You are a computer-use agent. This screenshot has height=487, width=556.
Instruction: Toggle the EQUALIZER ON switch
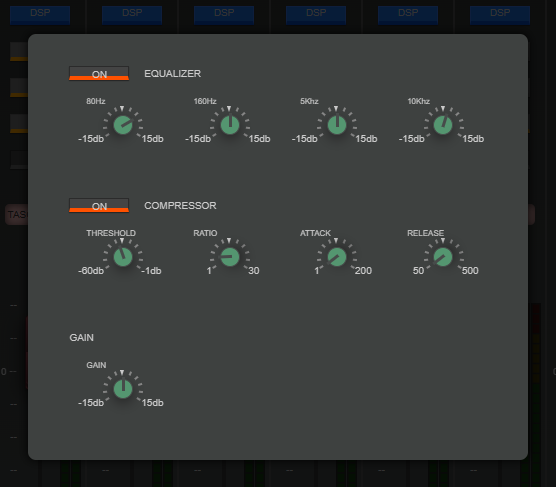[99, 73]
